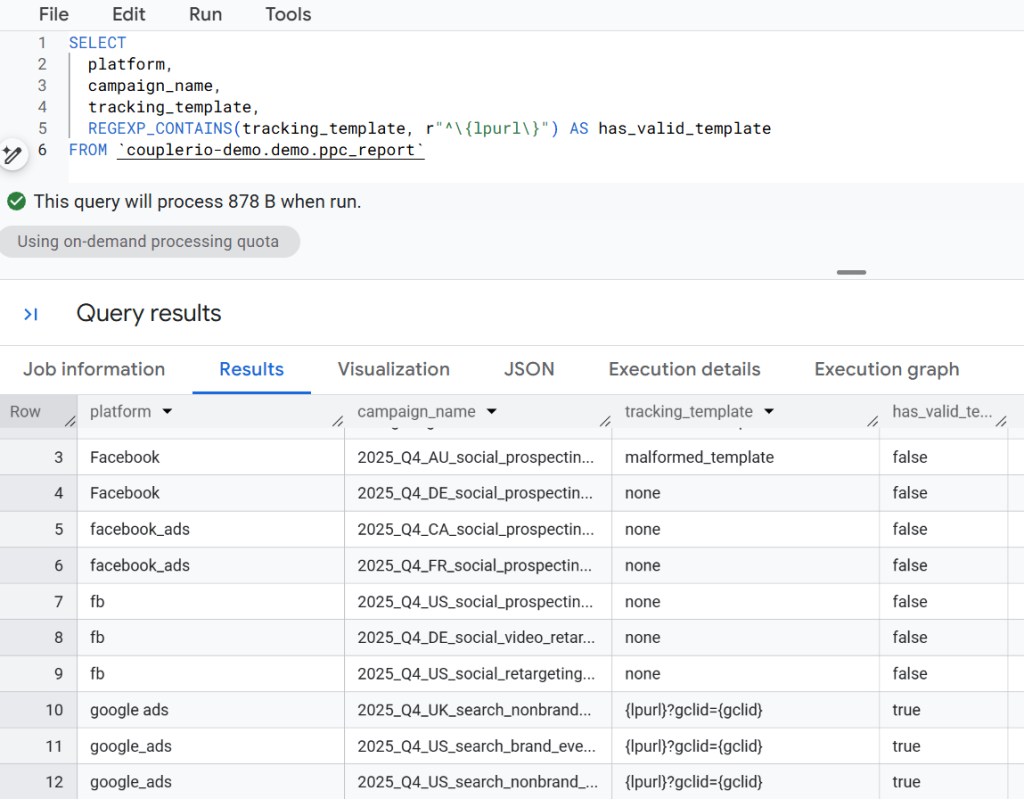Open the Visualization tab
The image size is (1024, 799).
394,369
